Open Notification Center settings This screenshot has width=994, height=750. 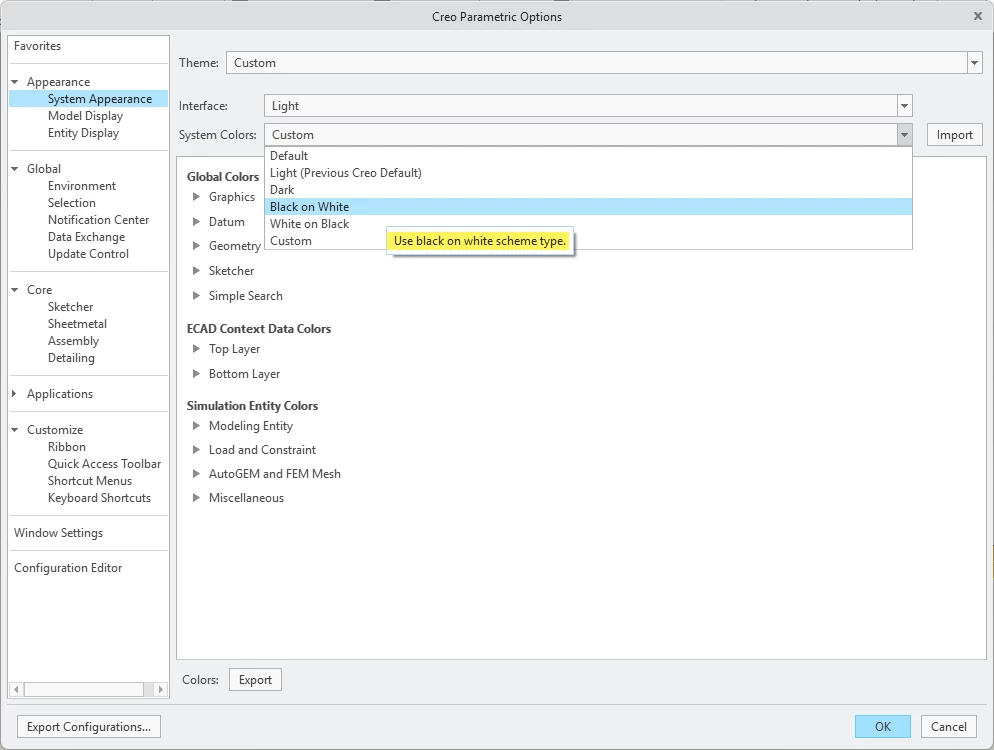pos(98,220)
